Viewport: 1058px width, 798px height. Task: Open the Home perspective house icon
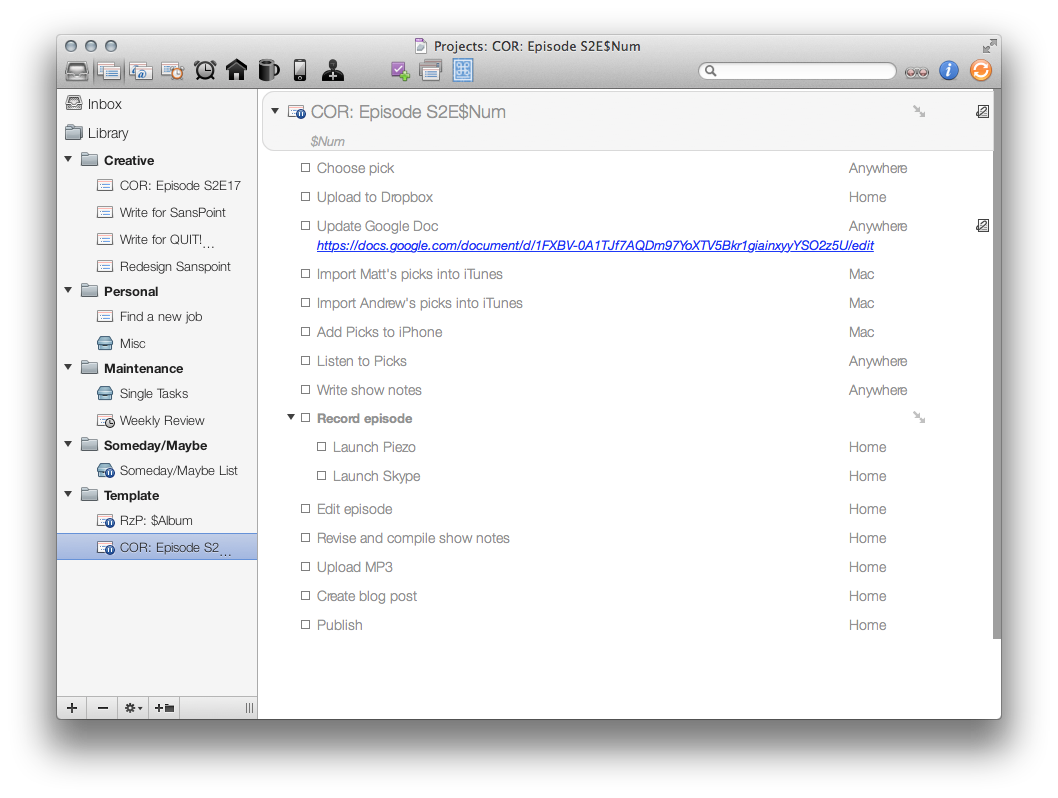pyautogui.click(x=236, y=70)
